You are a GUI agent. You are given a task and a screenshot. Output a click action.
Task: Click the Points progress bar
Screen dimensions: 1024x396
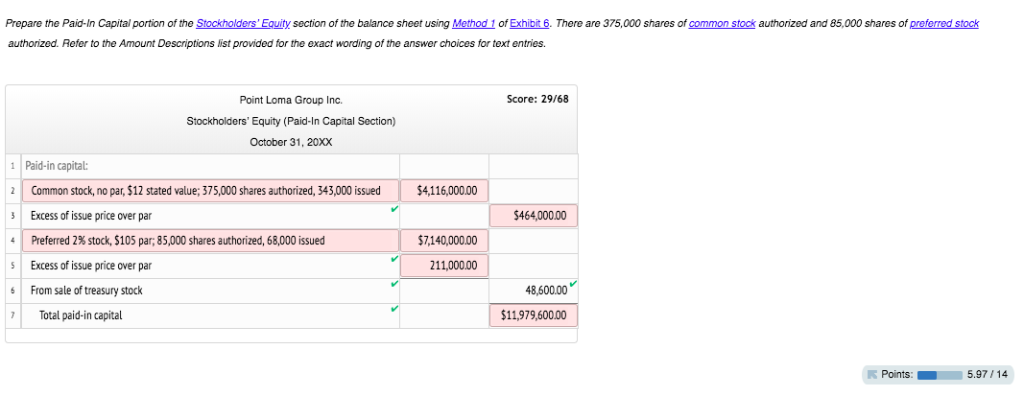pyautogui.click(x=940, y=374)
